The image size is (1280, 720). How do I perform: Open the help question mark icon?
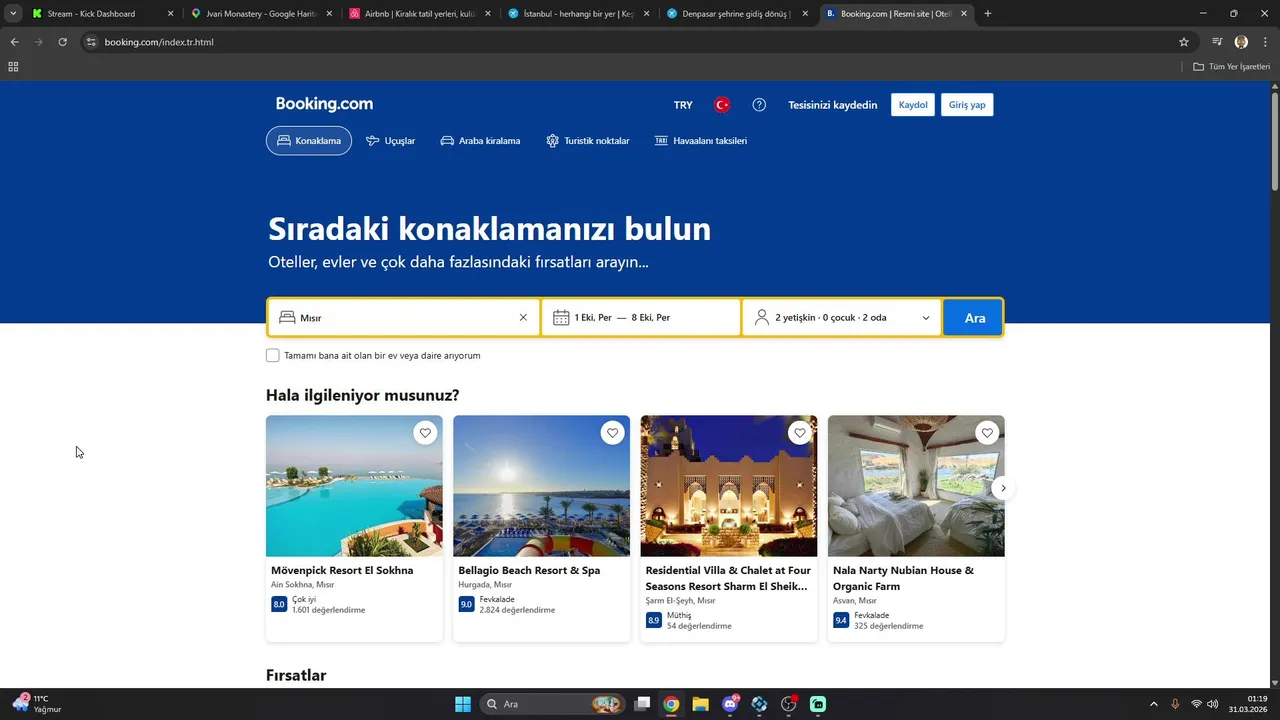pyautogui.click(x=759, y=105)
